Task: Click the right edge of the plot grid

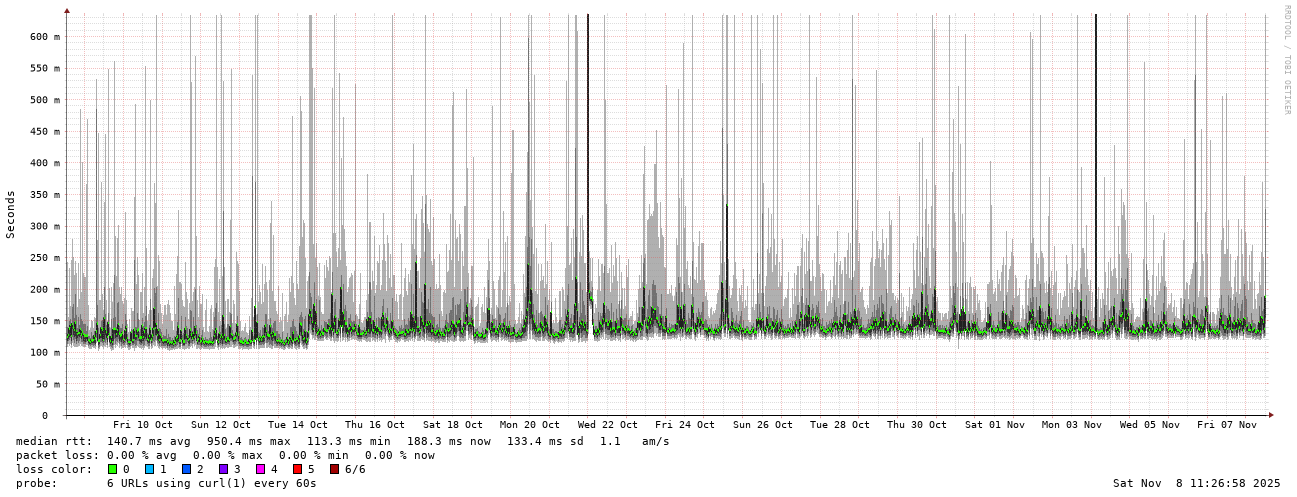Action: [x=1266, y=200]
